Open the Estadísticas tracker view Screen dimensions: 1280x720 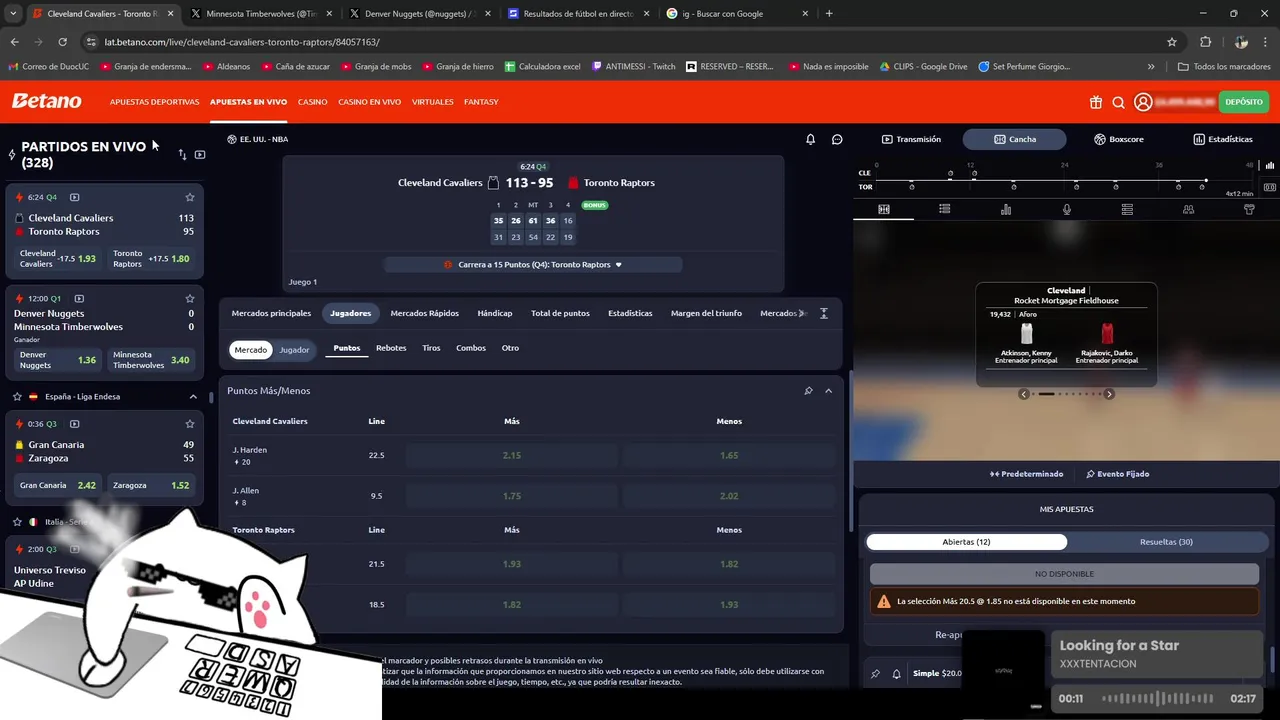(x=1223, y=139)
